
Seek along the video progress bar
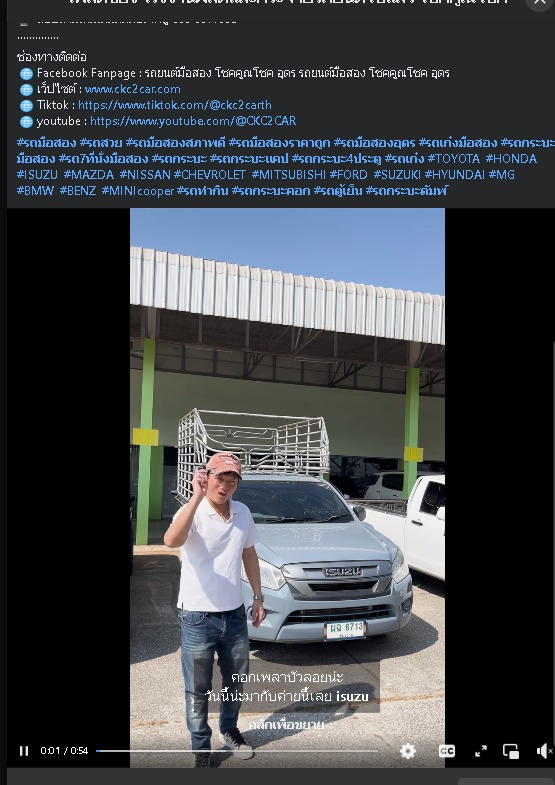click(x=237, y=751)
